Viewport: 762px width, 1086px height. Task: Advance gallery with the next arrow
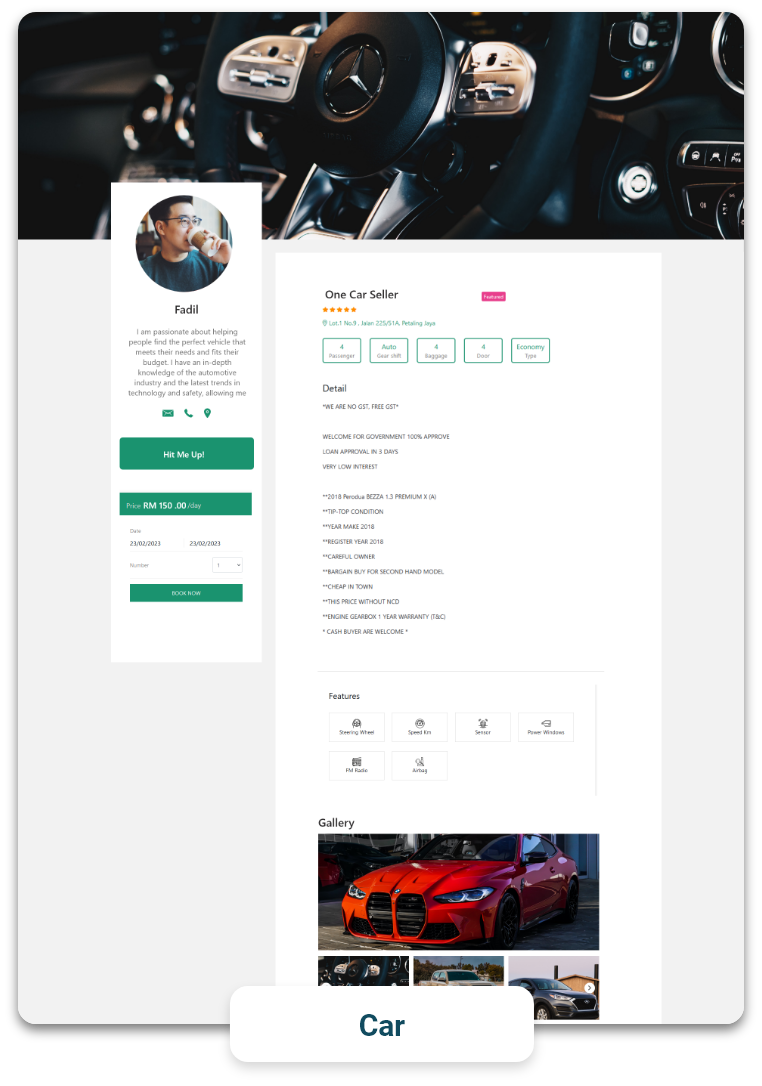590,988
